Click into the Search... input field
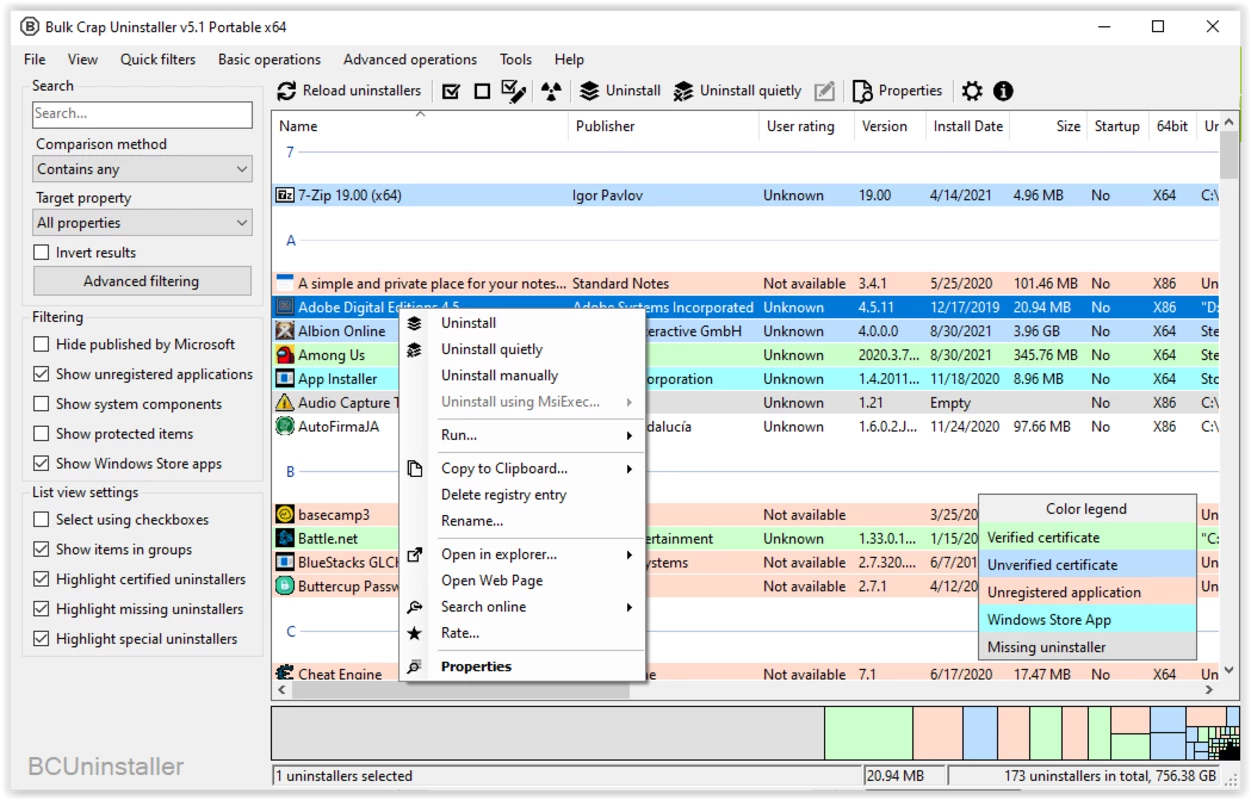Image resolution: width=1251 pixels, height=800 pixels. [x=142, y=114]
